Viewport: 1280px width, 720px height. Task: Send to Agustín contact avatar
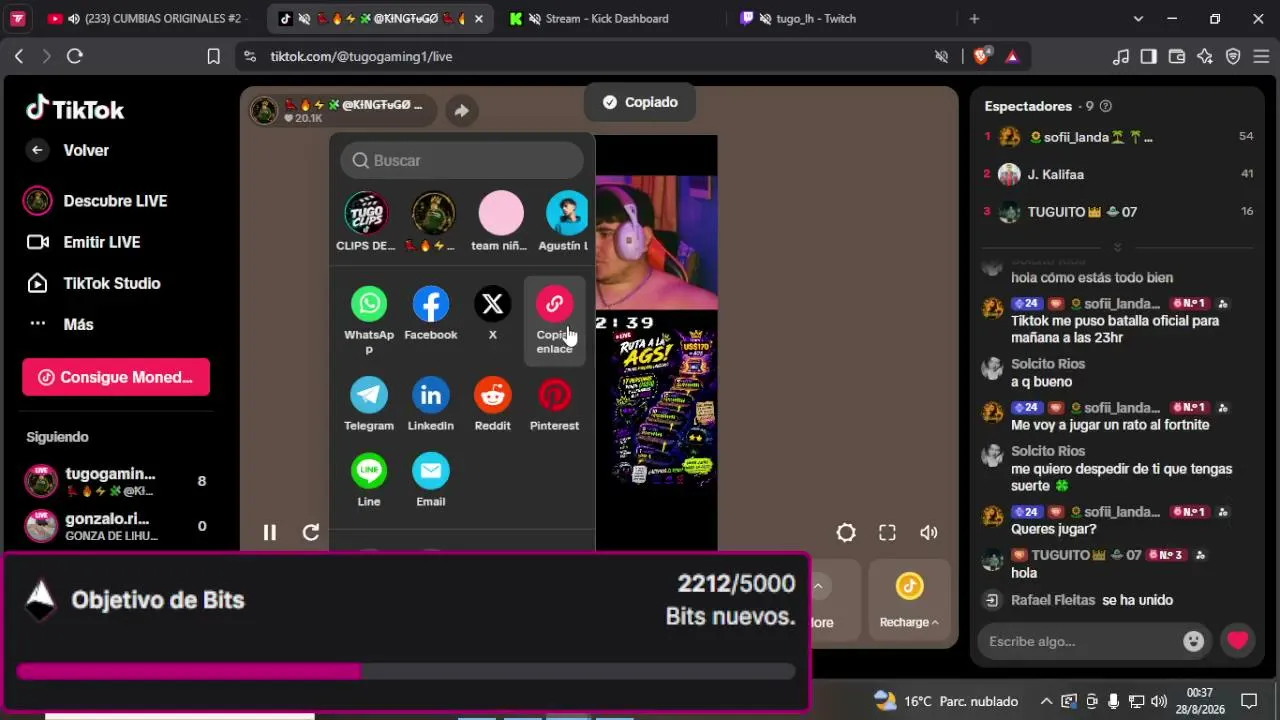[x=566, y=213]
